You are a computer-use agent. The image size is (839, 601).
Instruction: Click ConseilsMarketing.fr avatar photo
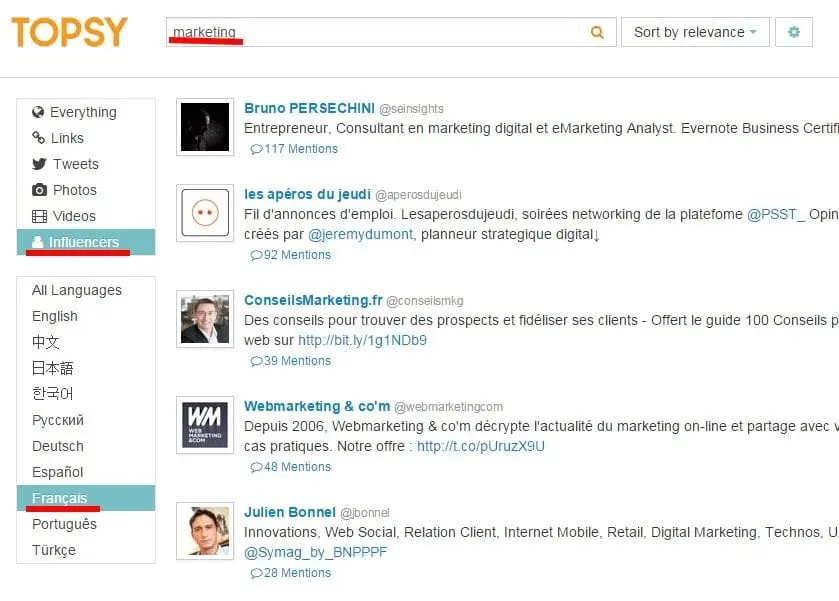[x=205, y=319]
